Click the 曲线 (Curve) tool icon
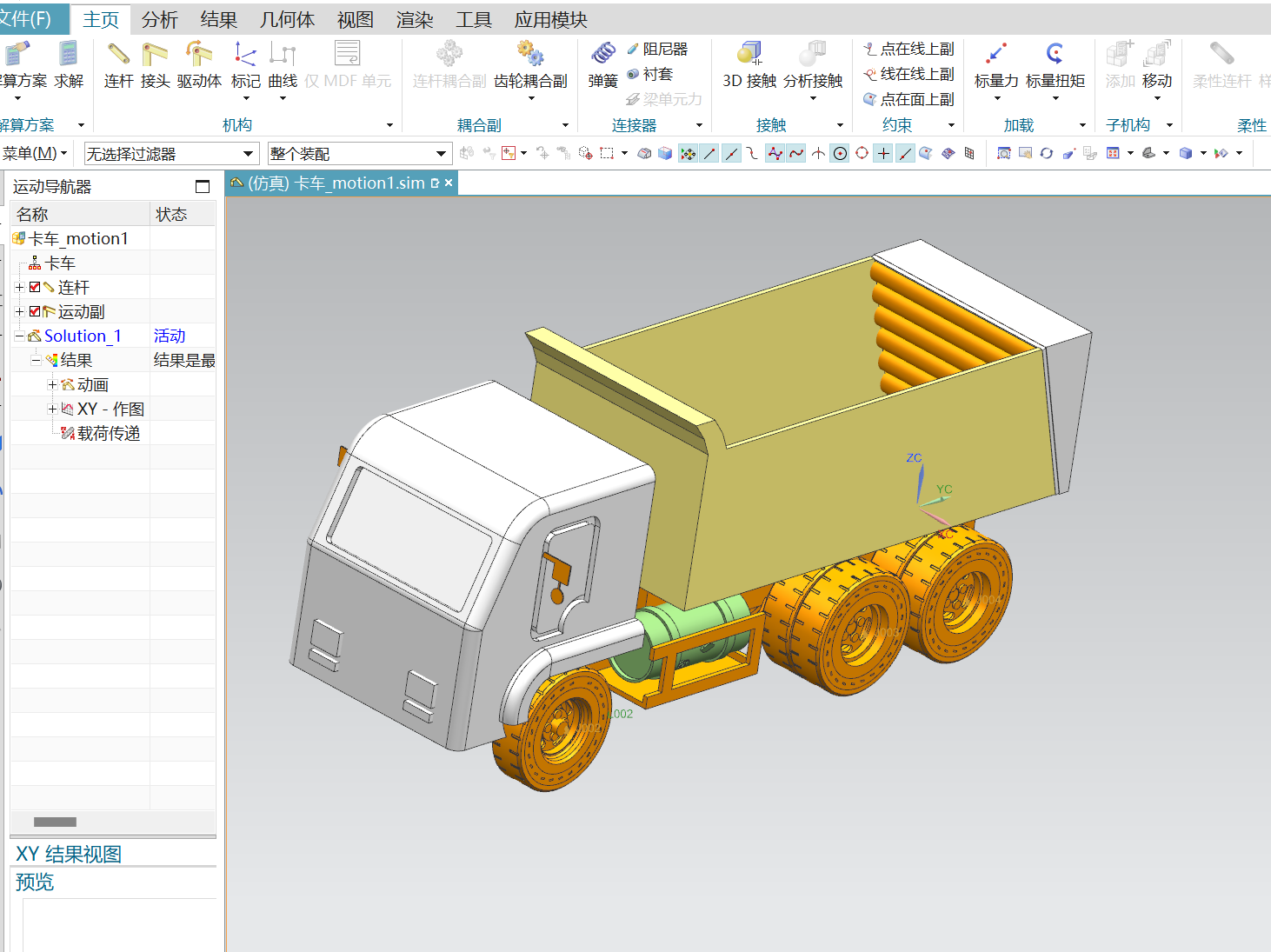 coord(283,54)
